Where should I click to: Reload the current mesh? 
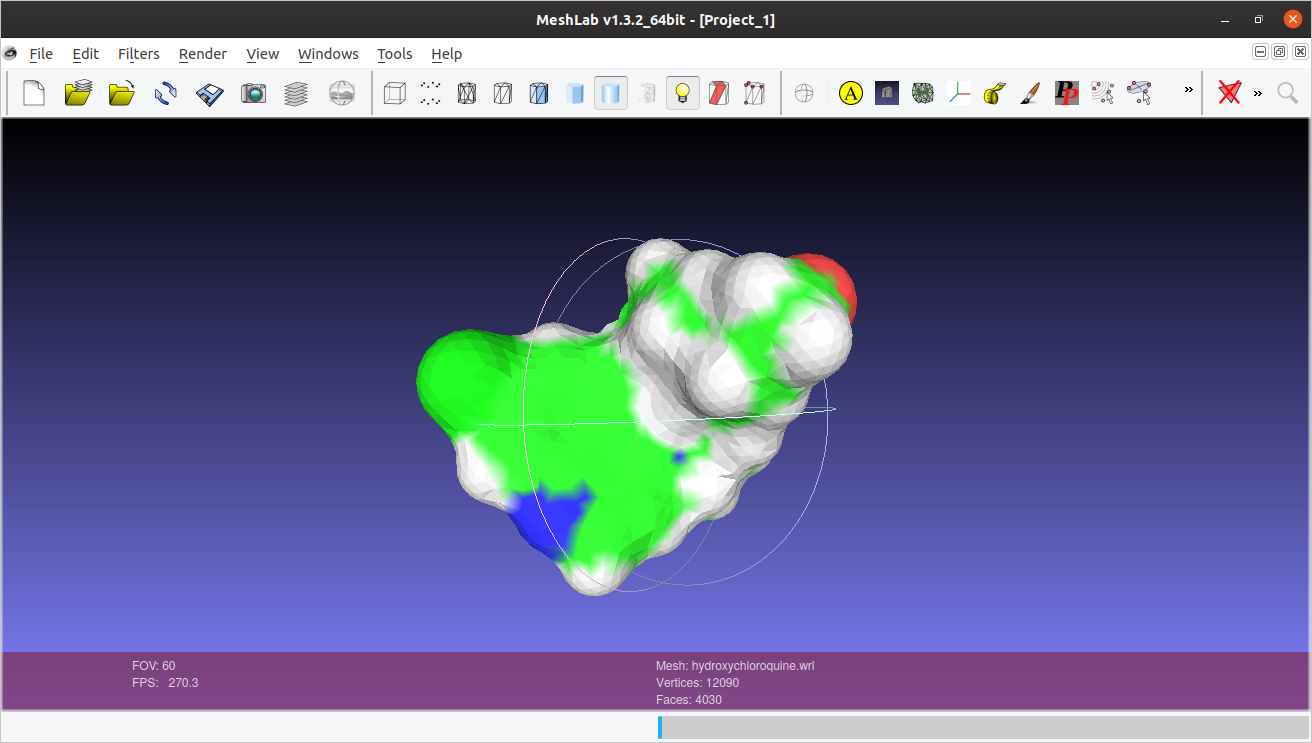166,93
